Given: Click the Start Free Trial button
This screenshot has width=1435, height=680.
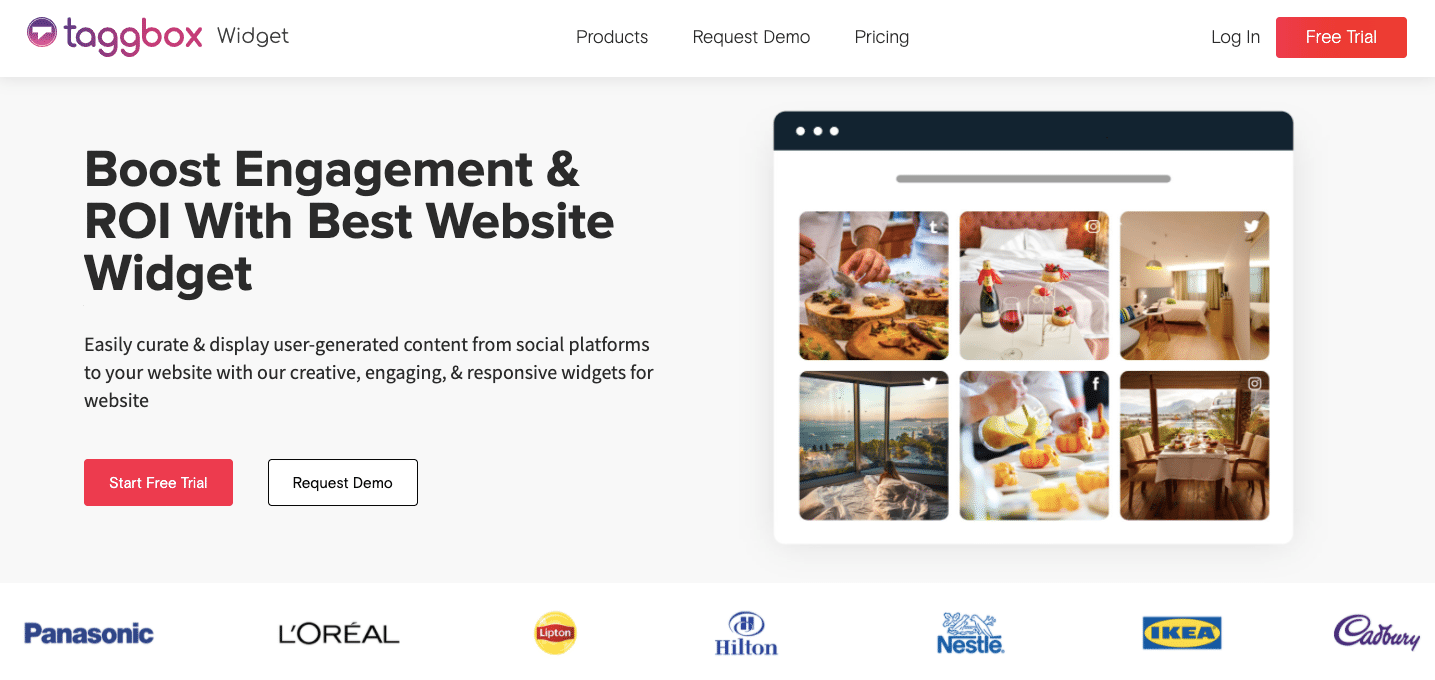Looking at the screenshot, I should 158,482.
